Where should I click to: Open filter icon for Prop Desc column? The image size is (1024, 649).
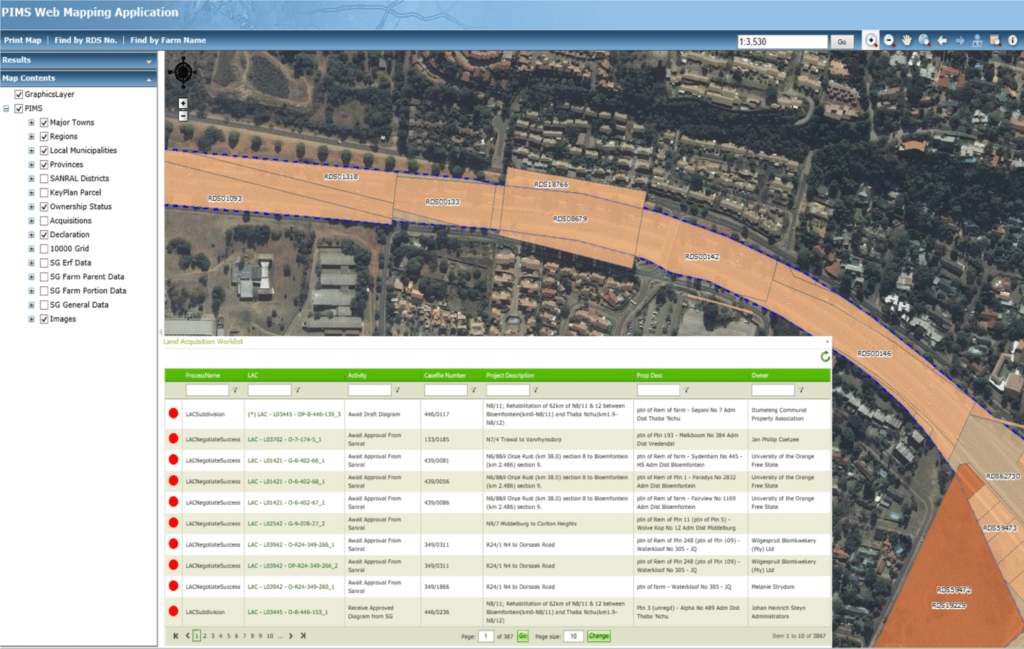click(x=686, y=390)
